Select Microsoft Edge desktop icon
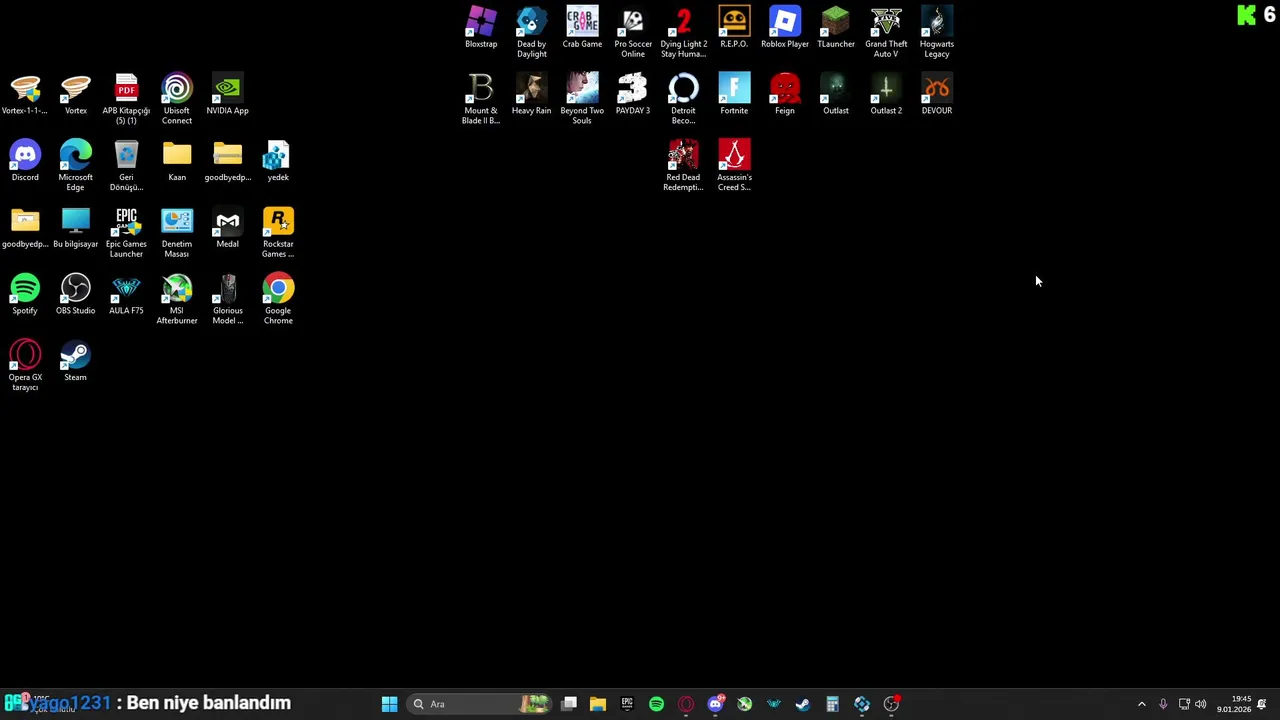Screen dimensions: 1280x720 (x=75, y=165)
